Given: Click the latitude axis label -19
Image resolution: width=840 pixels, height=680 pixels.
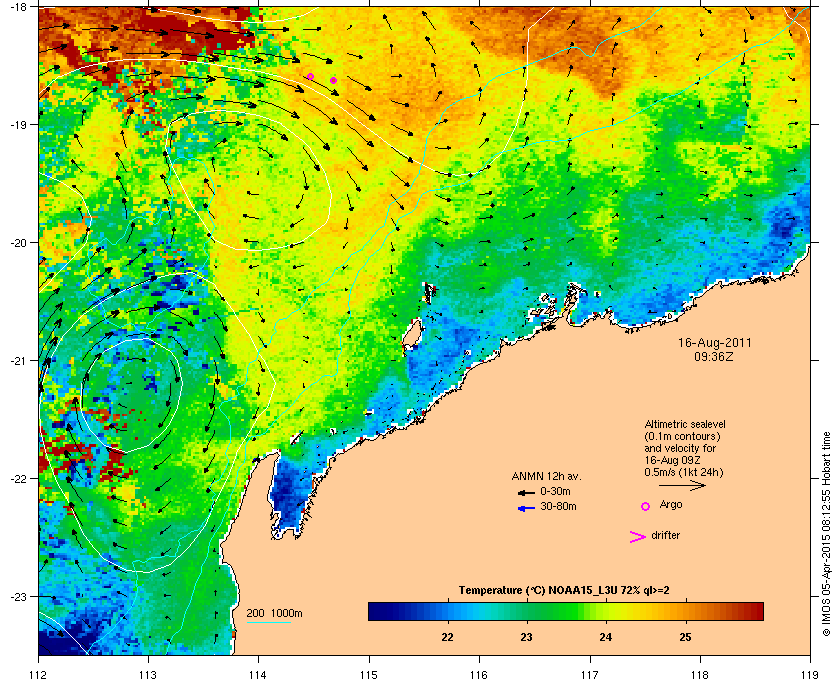Looking at the screenshot, I should tap(18, 125).
